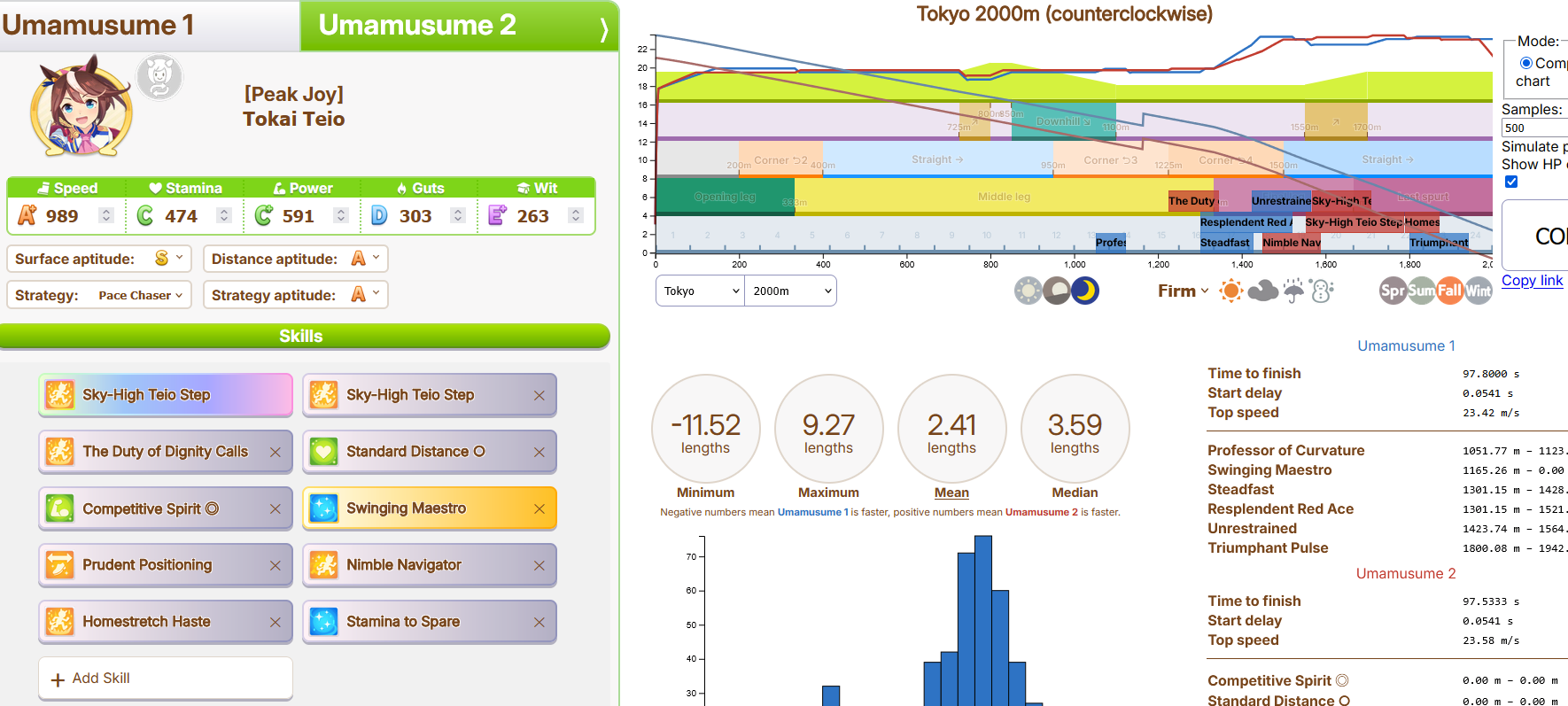This screenshot has width=1568, height=706.
Task: Open the Strategy aptitude dropdown
Action: [296, 295]
